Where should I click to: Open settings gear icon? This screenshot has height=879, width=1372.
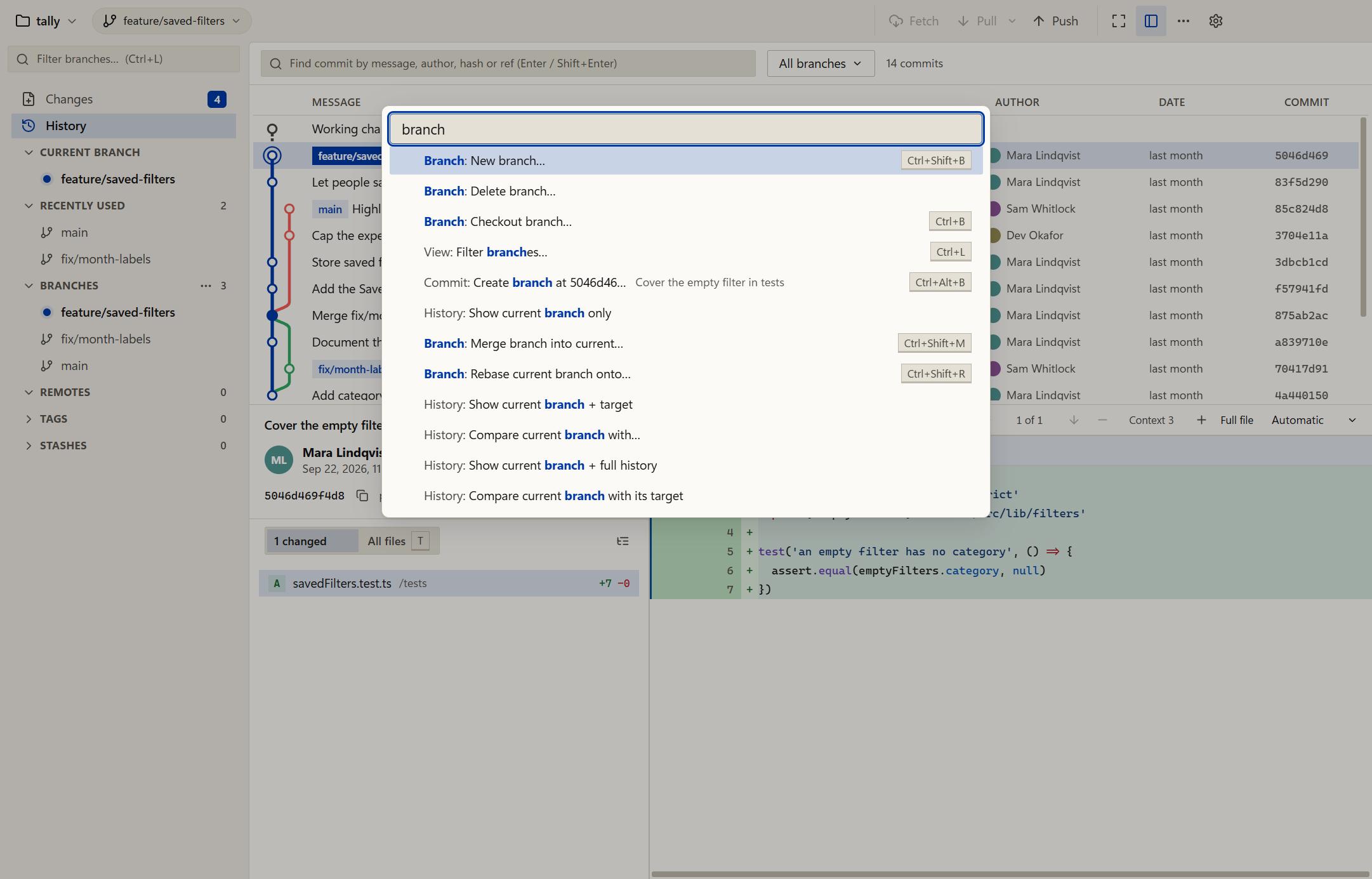(x=1216, y=21)
